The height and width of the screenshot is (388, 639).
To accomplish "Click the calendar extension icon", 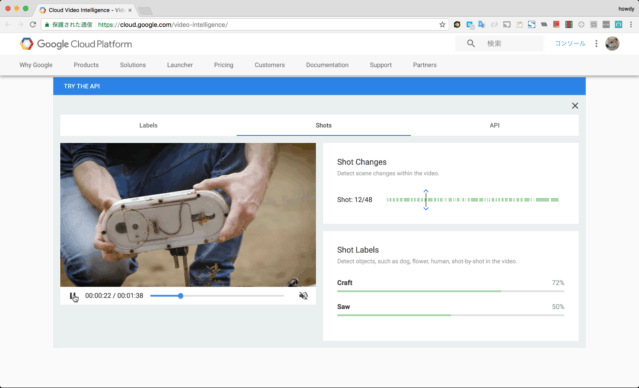I will click(x=519, y=24).
